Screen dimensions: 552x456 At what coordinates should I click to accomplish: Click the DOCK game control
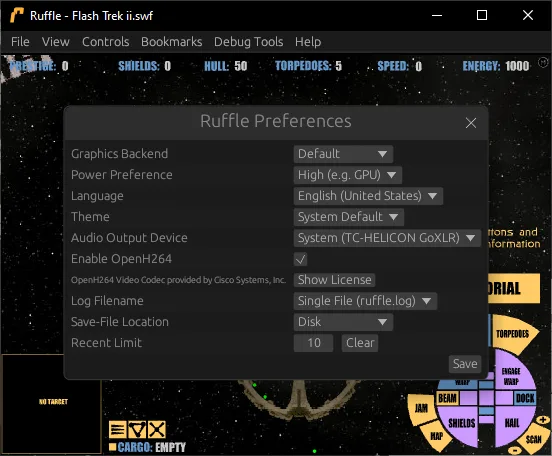pyautogui.click(x=525, y=398)
